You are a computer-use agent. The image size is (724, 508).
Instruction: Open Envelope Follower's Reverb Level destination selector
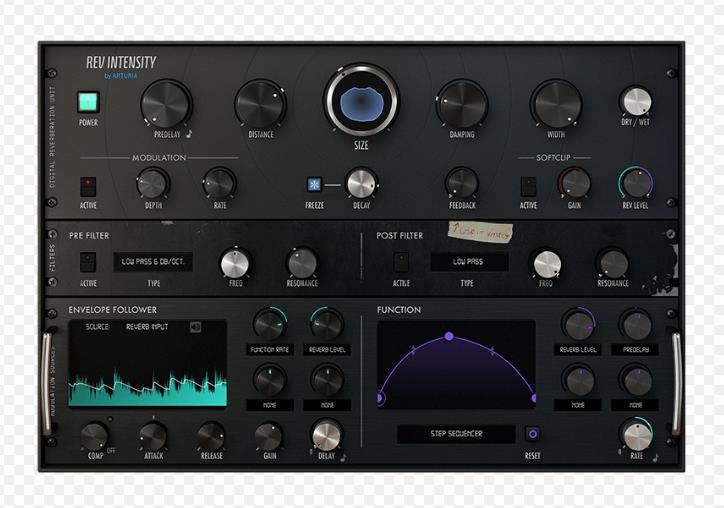(x=327, y=350)
